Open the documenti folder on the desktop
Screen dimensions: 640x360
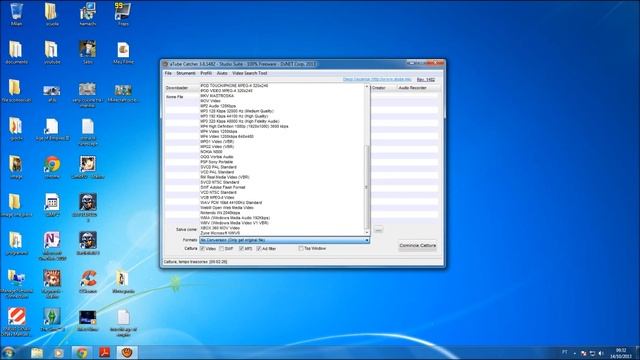coord(16,52)
